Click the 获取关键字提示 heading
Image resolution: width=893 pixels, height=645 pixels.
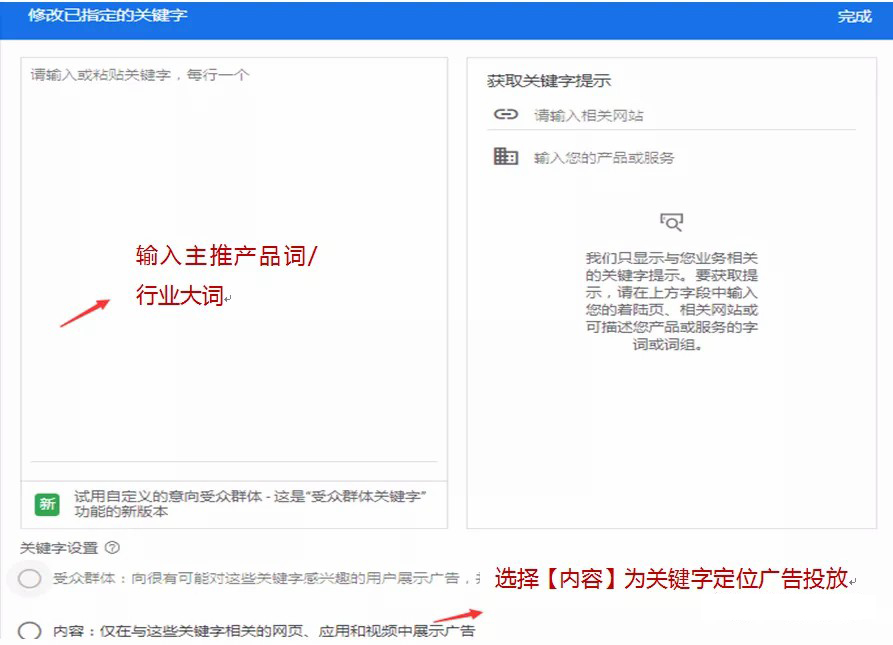[548, 80]
